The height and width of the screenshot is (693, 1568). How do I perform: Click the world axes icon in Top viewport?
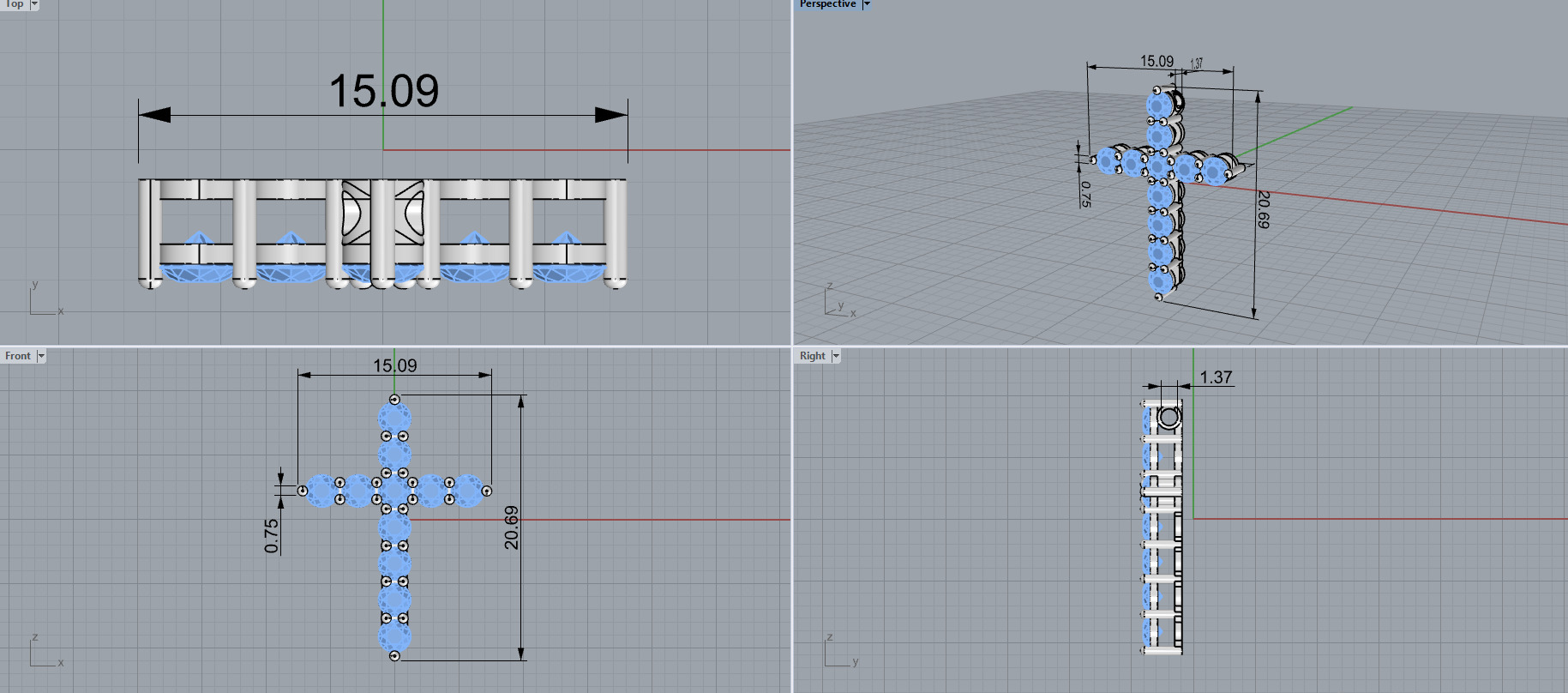[x=45, y=298]
